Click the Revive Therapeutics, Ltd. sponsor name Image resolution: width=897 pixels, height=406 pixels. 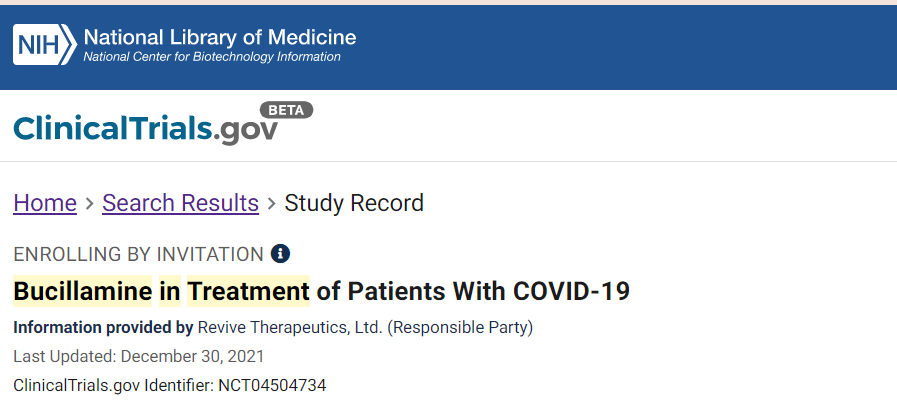(290, 328)
